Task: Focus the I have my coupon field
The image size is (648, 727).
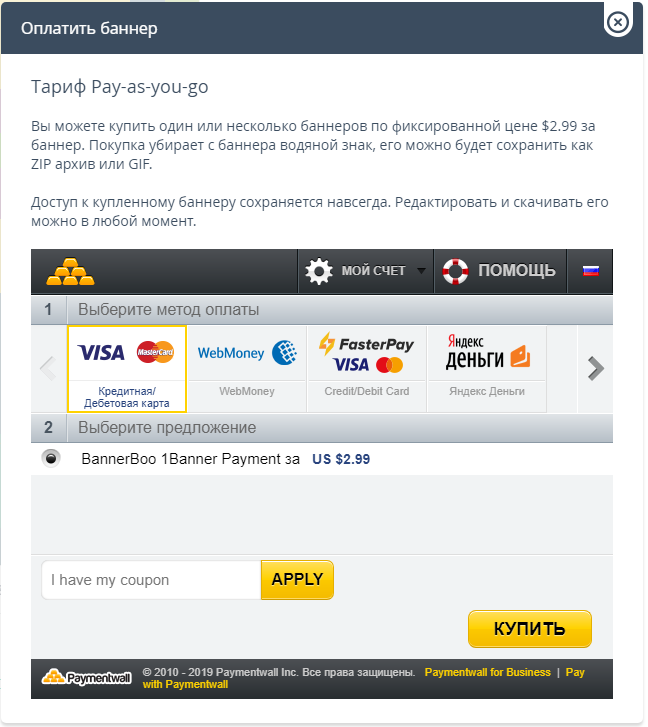Action: click(151, 580)
